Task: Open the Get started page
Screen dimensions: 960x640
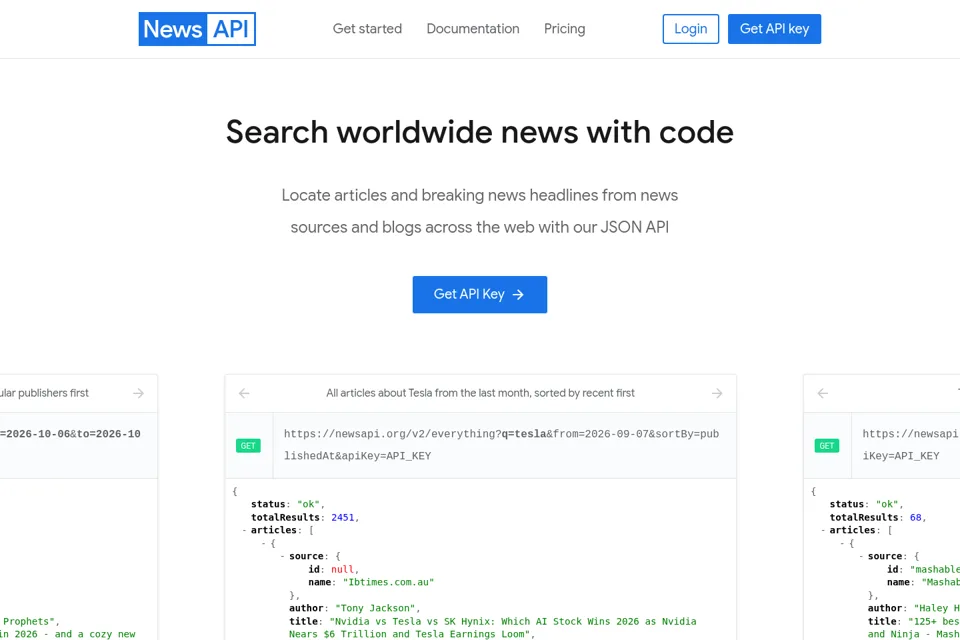Action: [367, 29]
